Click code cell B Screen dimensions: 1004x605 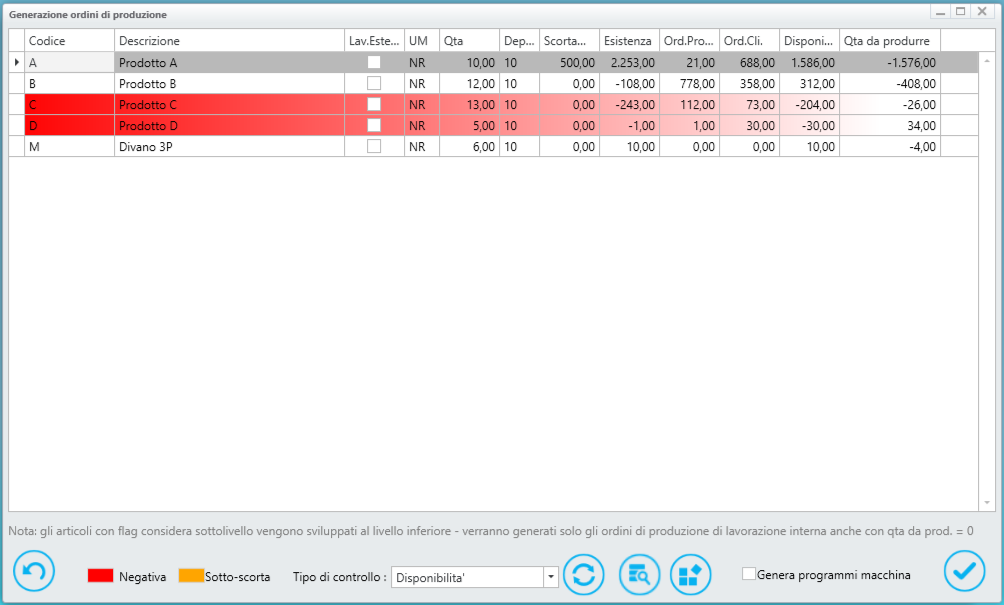pyautogui.click(x=69, y=83)
